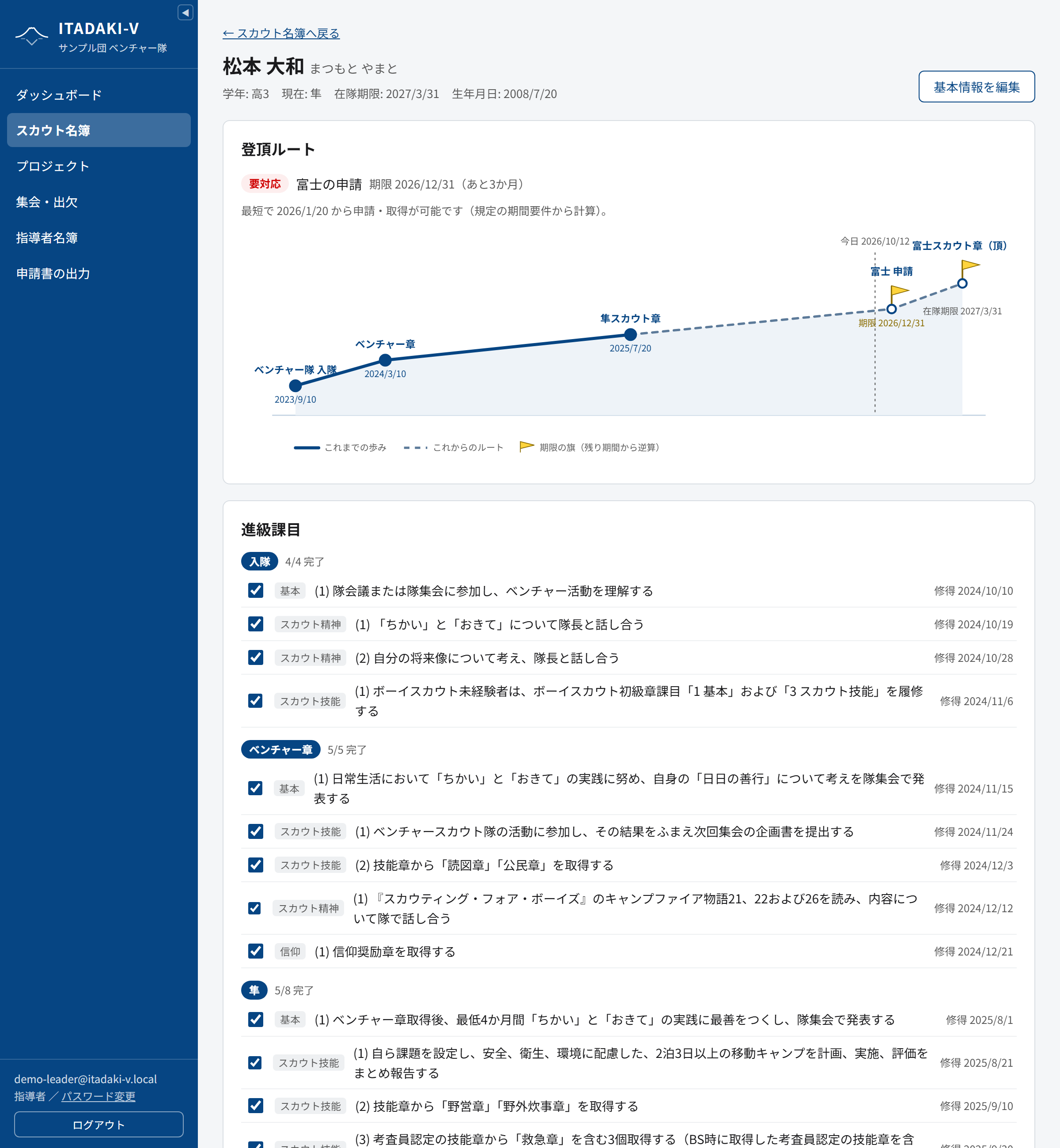
Task: Click the 期限の旗 legend flag icon
Action: click(526, 447)
